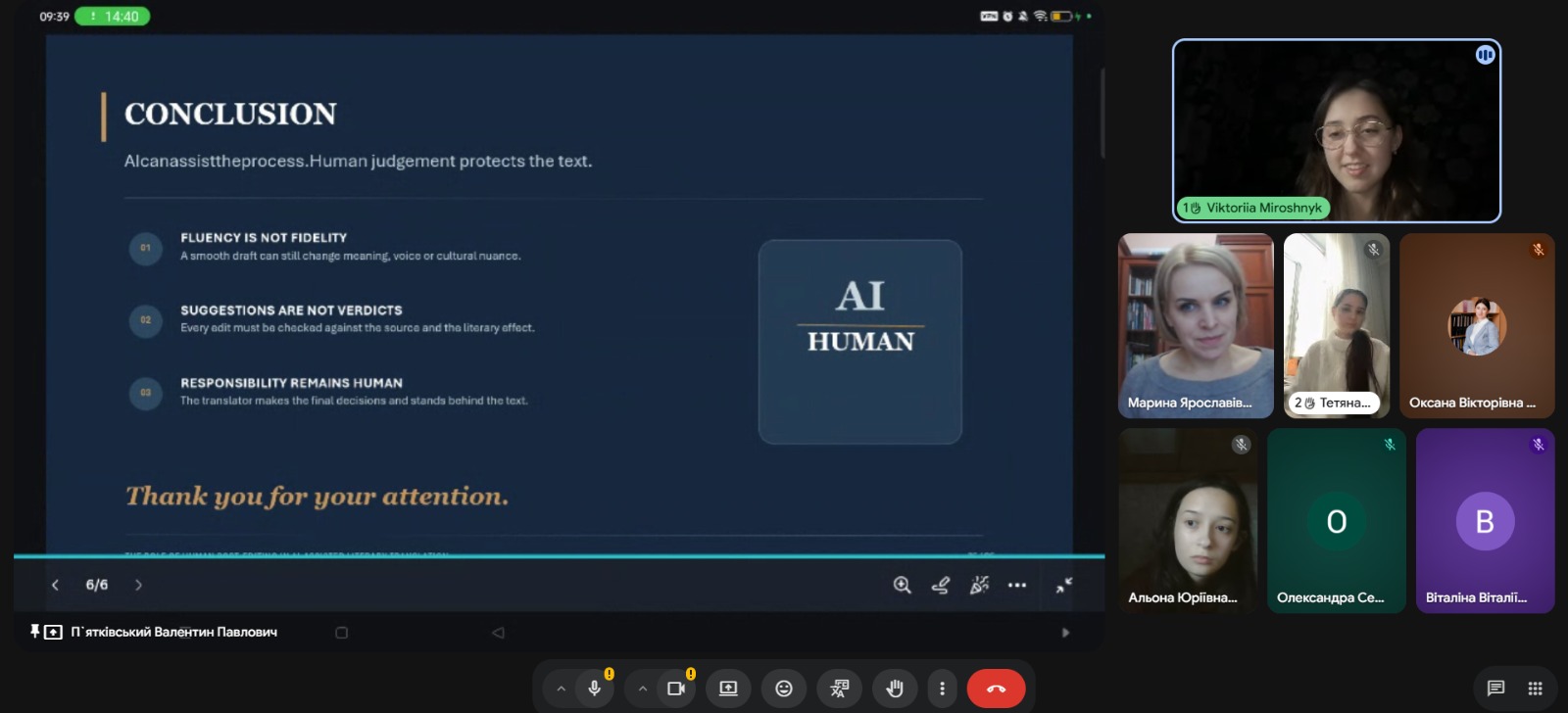The height and width of the screenshot is (713, 1568).
Task: Select the drawing pen annotation tool
Action: [x=941, y=585]
